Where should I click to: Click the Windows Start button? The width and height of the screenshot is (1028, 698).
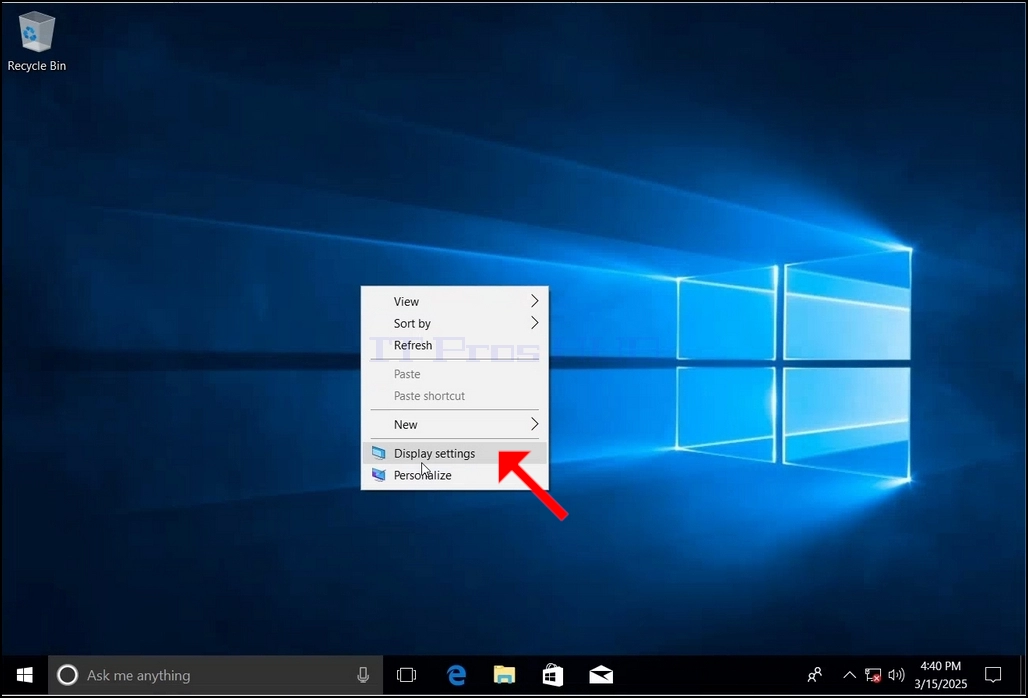click(24, 675)
